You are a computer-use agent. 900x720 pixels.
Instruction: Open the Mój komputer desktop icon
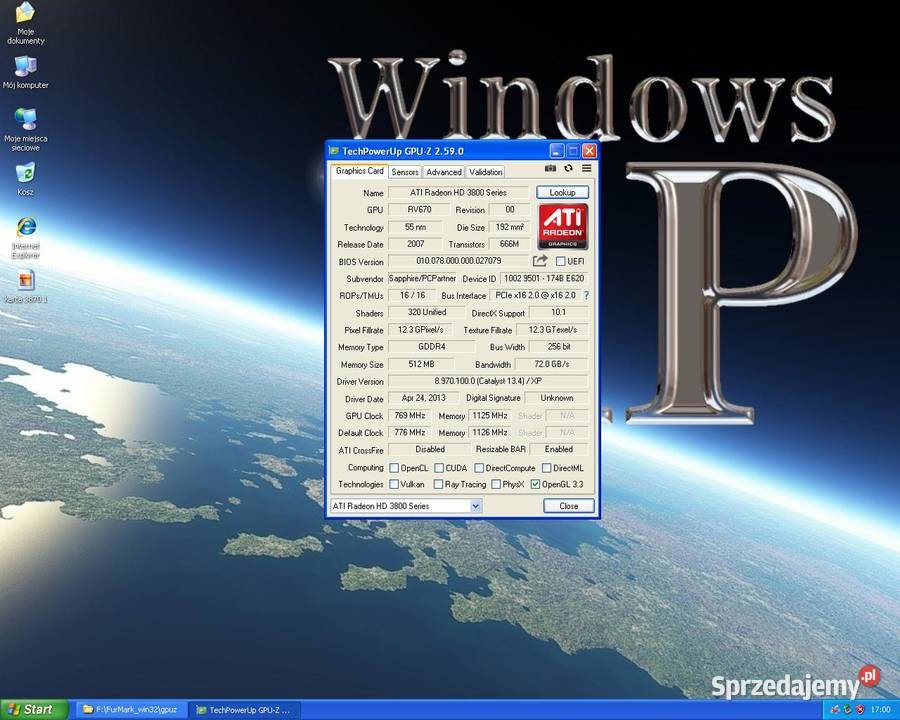click(x=24, y=72)
